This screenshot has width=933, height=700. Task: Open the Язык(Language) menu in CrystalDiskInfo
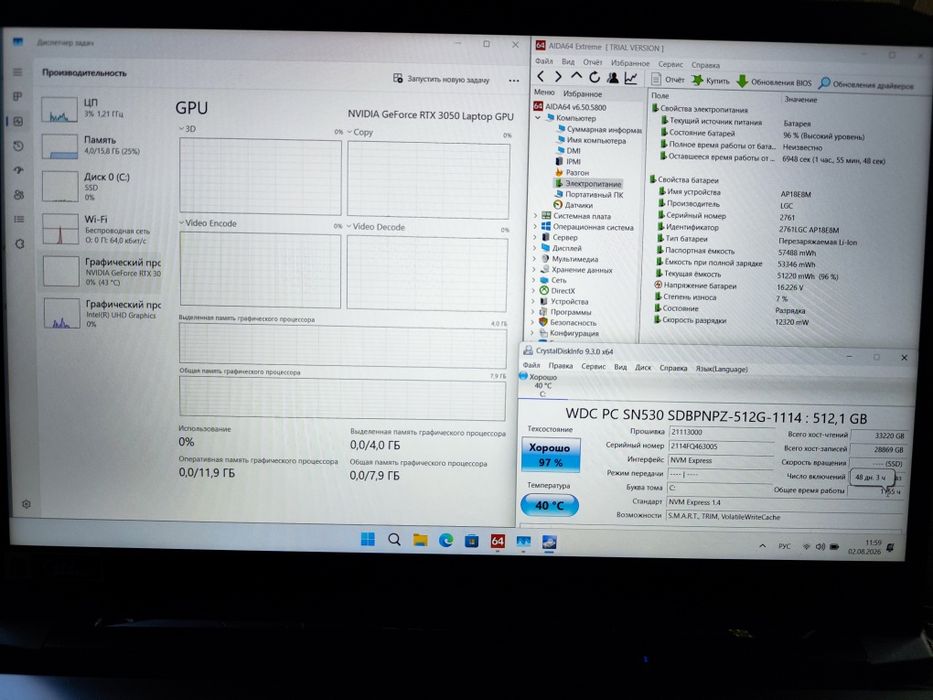pyautogui.click(x=722, y=369)
